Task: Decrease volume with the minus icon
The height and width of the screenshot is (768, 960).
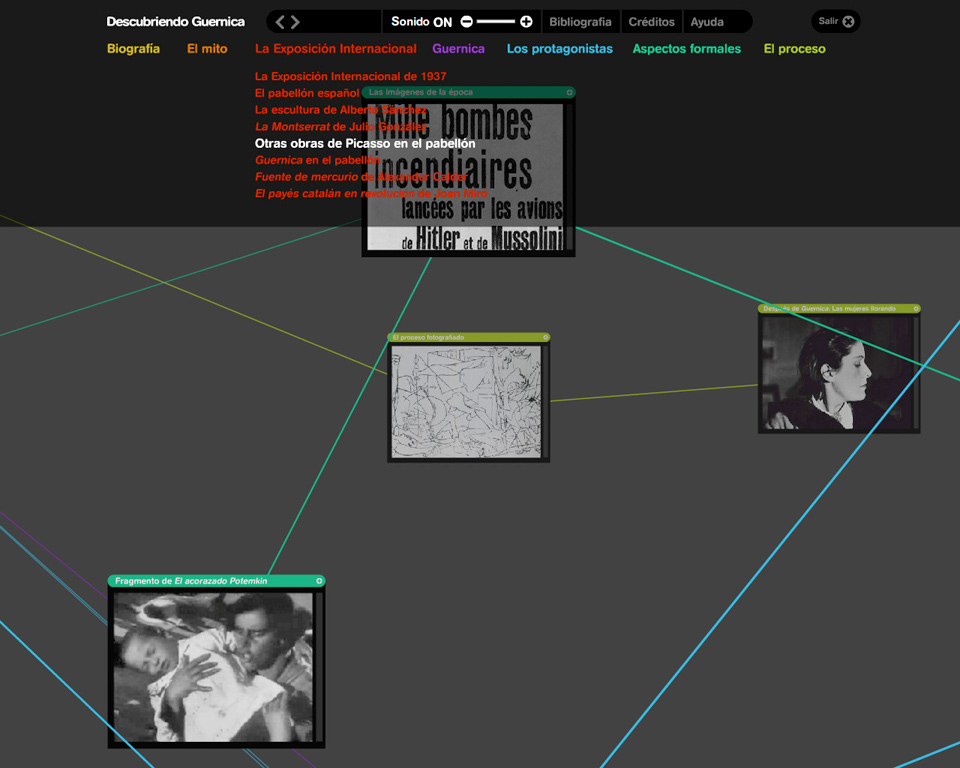Action: pos(467,22)
